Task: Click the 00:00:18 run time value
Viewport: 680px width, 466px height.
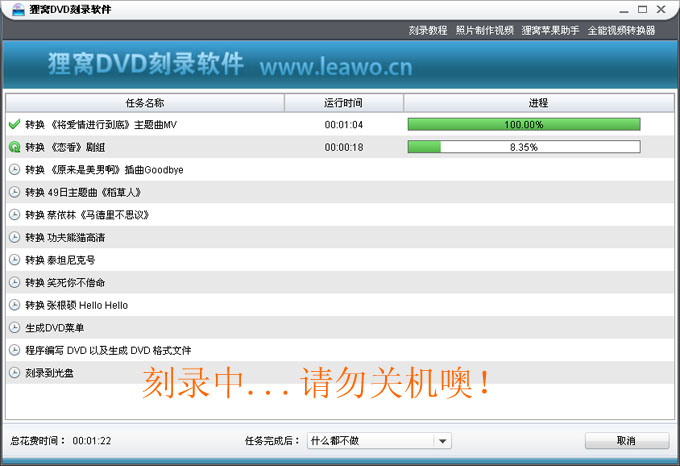Action: pyautogui.click(x=343, y=147)
